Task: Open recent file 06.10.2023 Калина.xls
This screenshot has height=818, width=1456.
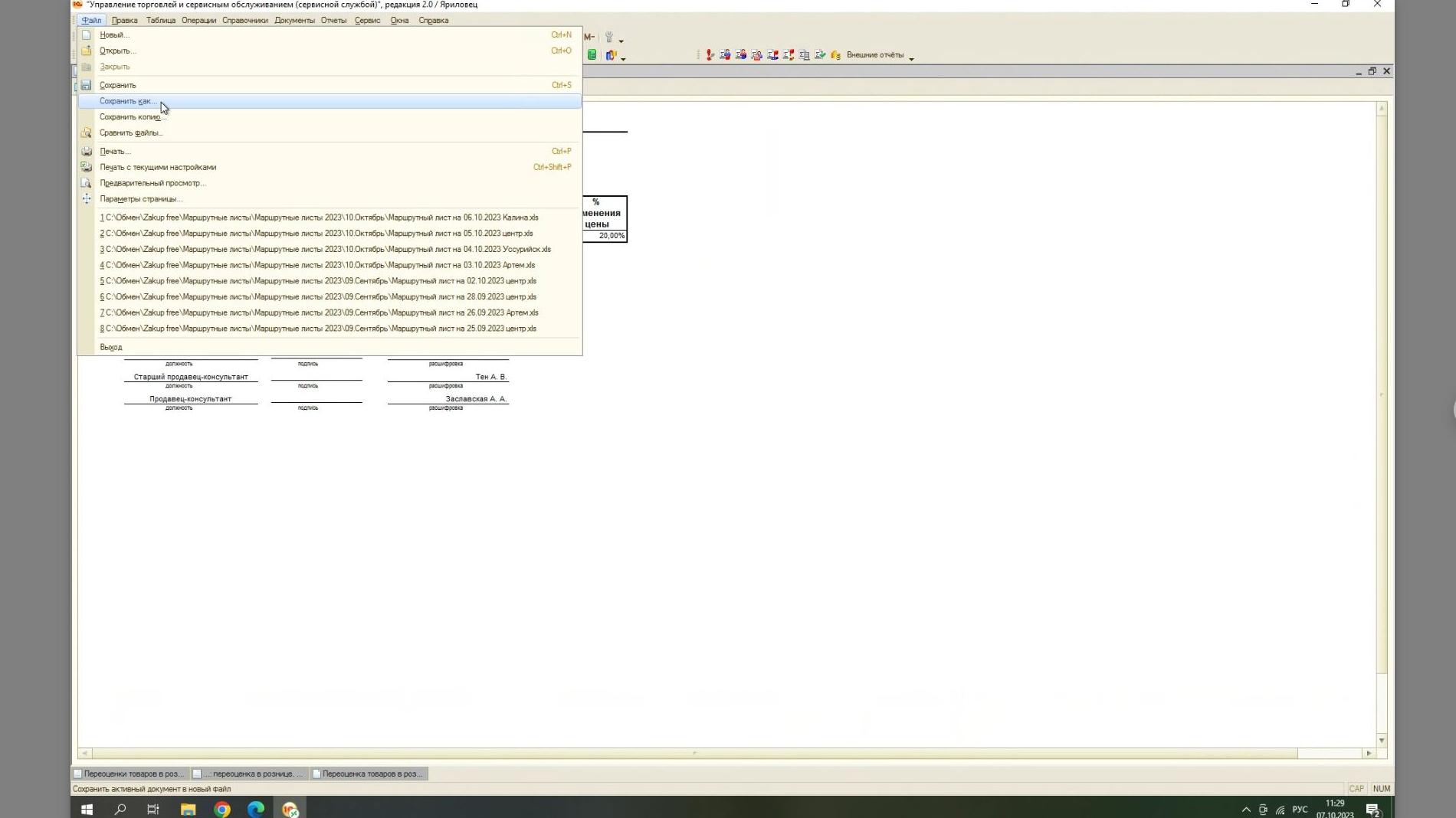Action: [330, 218]
